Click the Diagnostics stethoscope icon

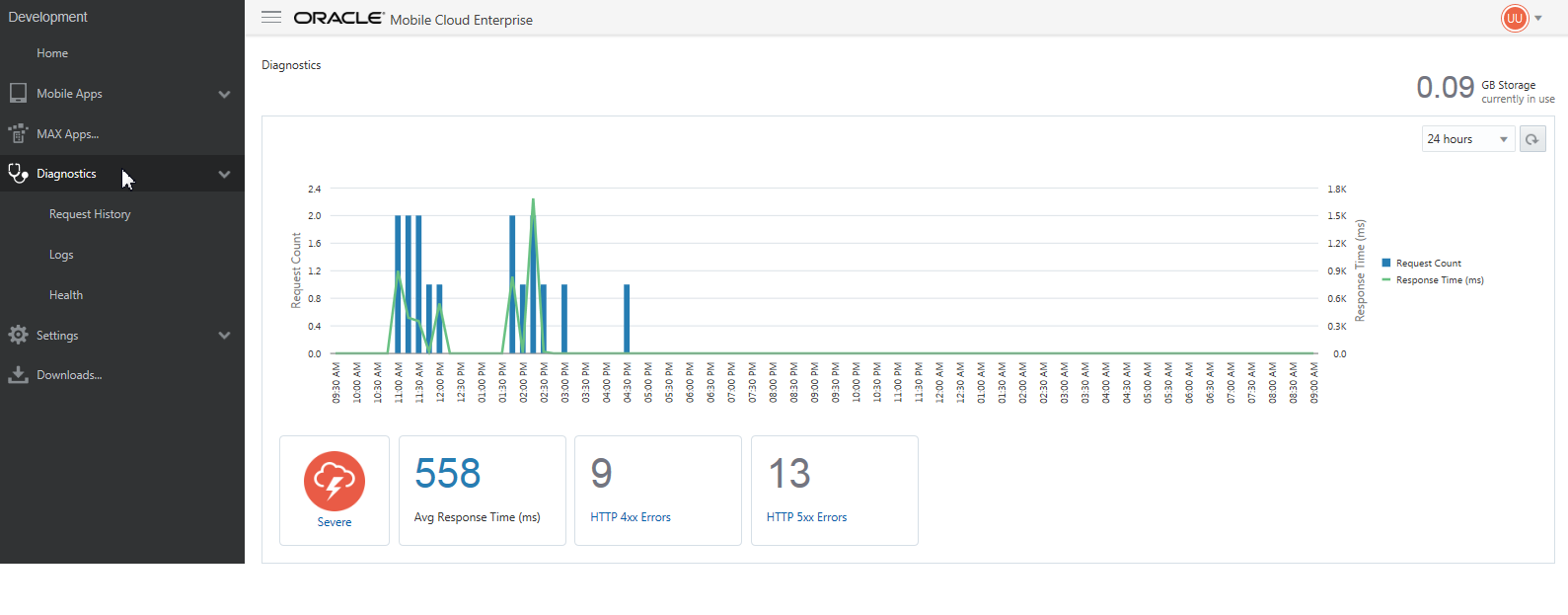coord(18,174)
